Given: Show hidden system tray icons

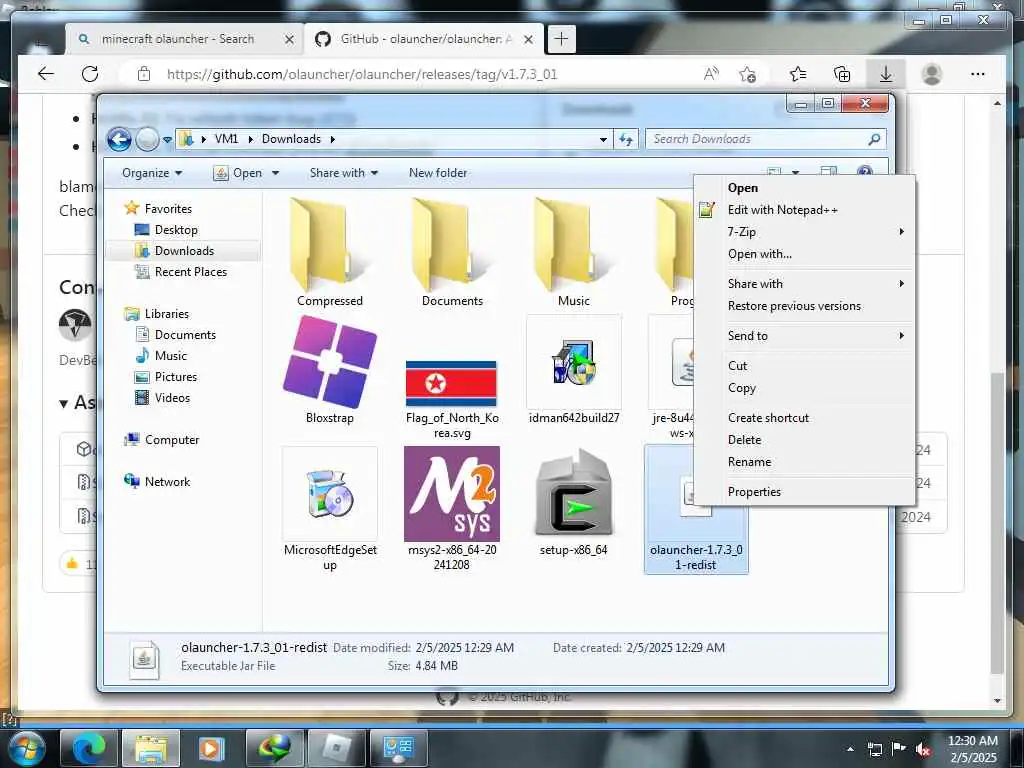Looking at the screenshot, I should pyautogui.click(x=850, y=749).
